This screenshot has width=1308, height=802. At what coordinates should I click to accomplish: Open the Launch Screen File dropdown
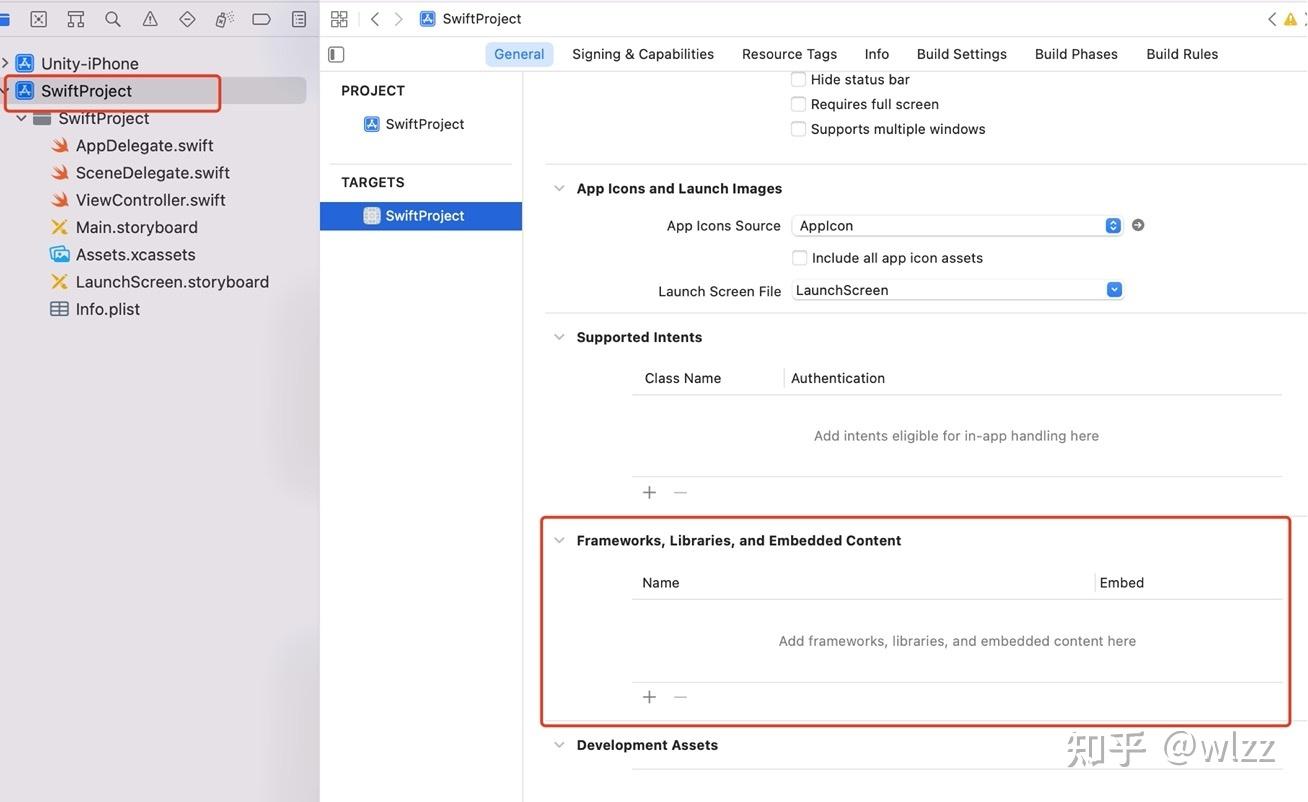tap(1113, 289)
